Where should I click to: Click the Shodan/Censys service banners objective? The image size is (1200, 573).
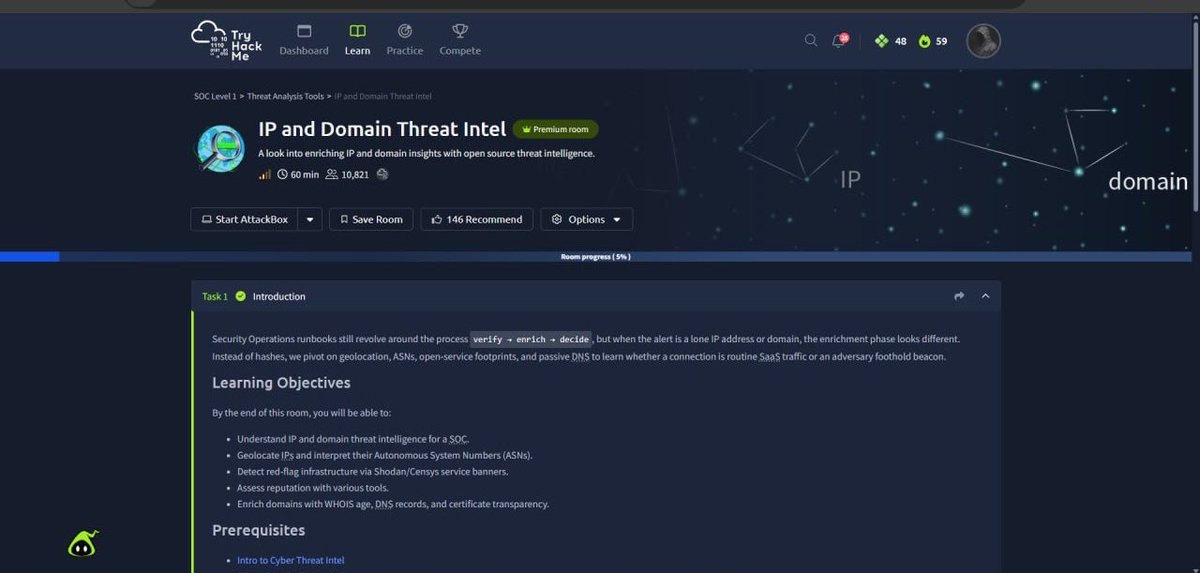point(373,471)
